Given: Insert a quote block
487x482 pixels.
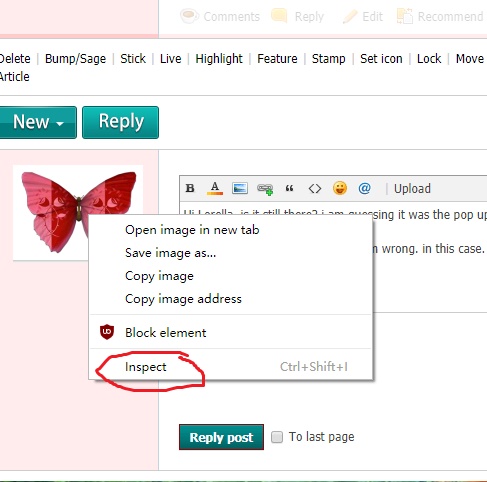Looking at the screenshot, I should tap(289, 189).
